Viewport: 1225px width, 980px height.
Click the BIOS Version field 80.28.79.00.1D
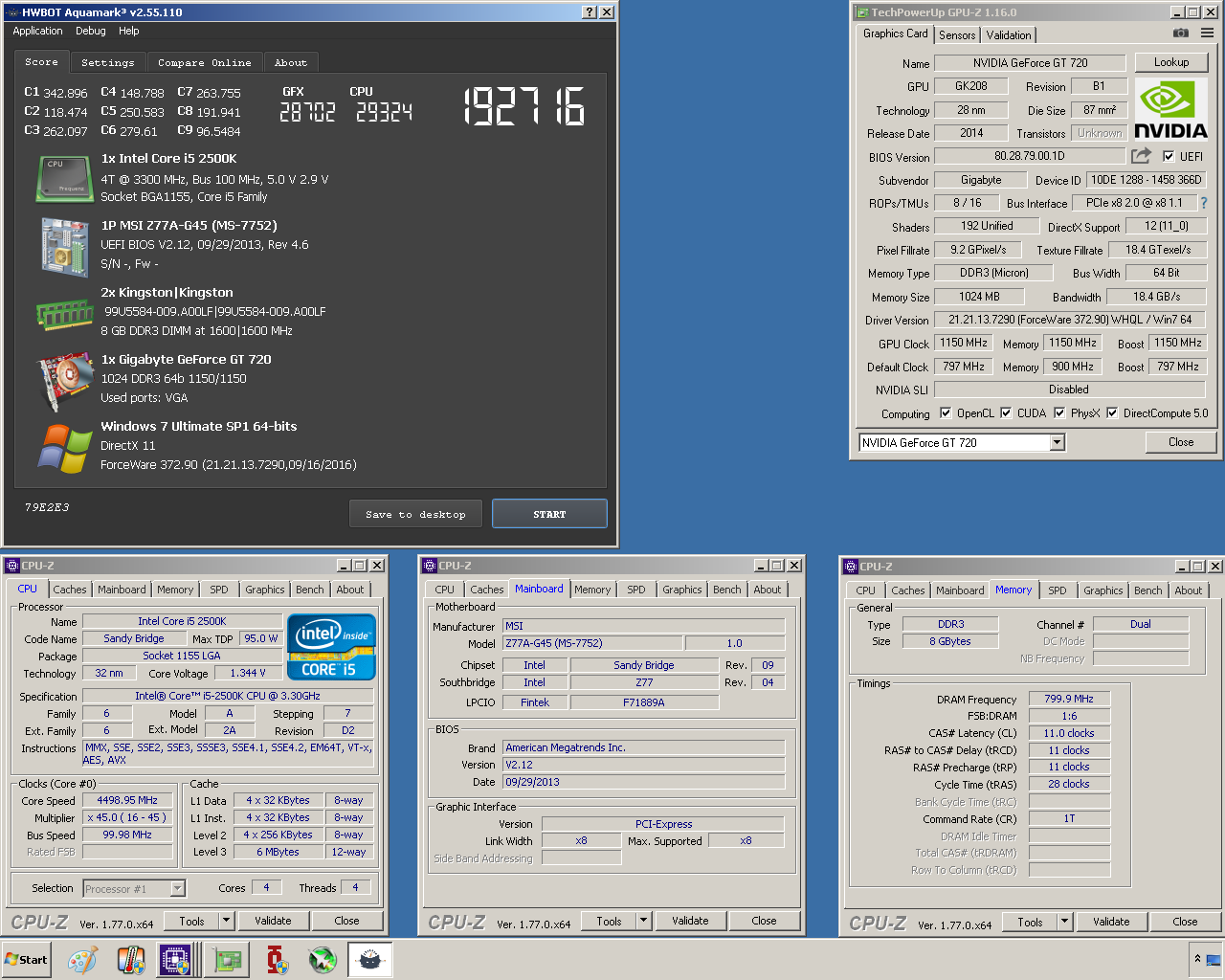1030,156
